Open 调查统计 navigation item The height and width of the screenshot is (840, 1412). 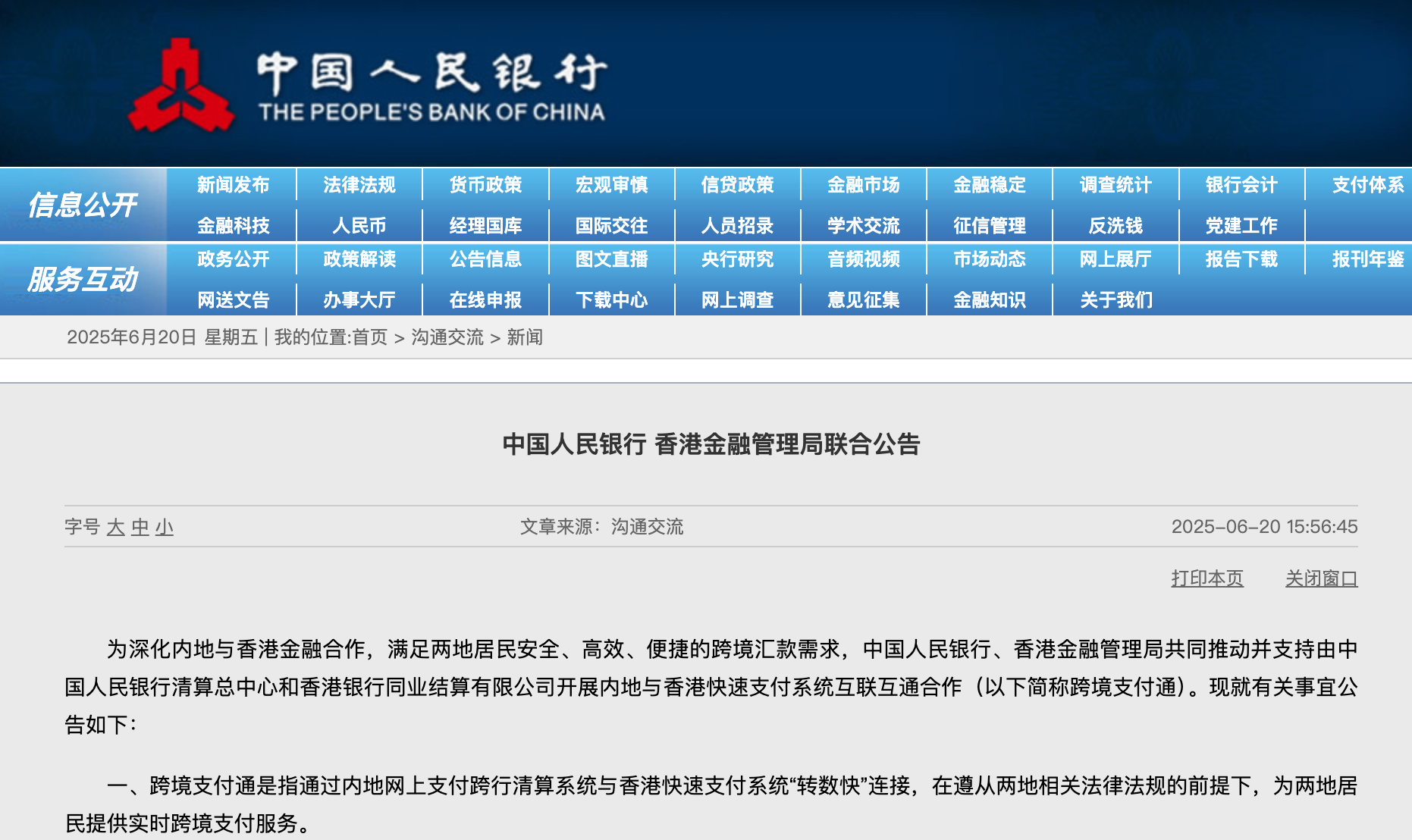[x=1115, y=185]
